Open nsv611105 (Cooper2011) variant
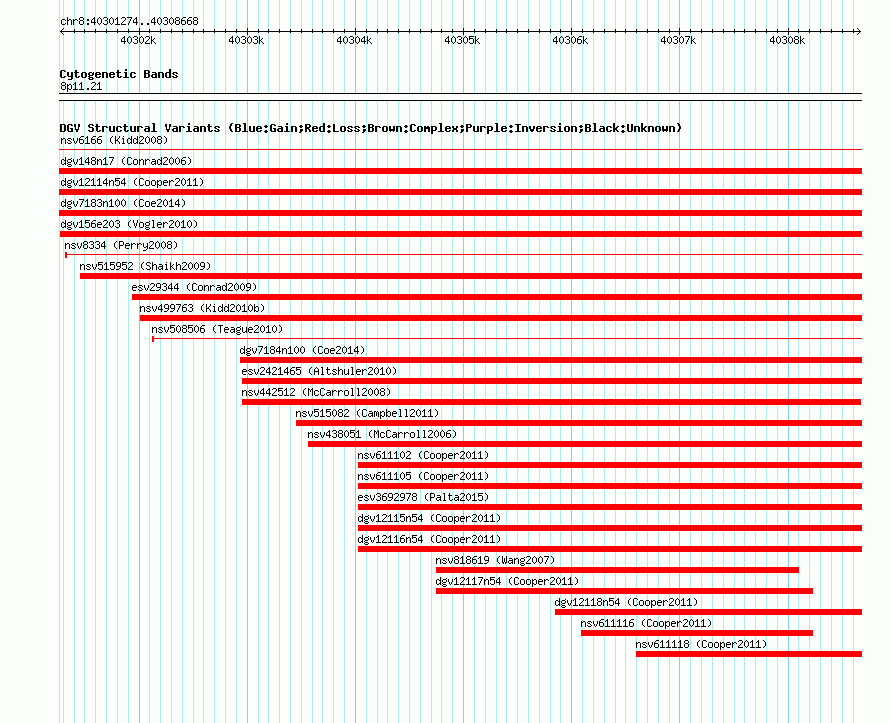890x723 pixels. click(423, 476)
